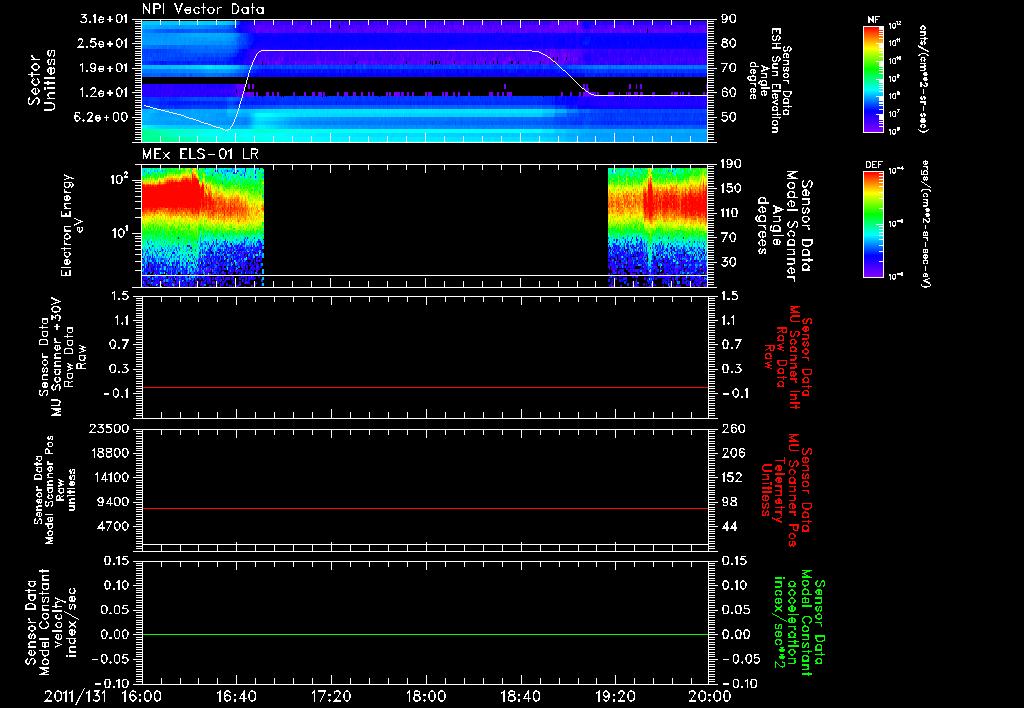This screenshot has height=708, width=1024.
Task: Click the 16:40 time axis label
Action: (236, 696)
